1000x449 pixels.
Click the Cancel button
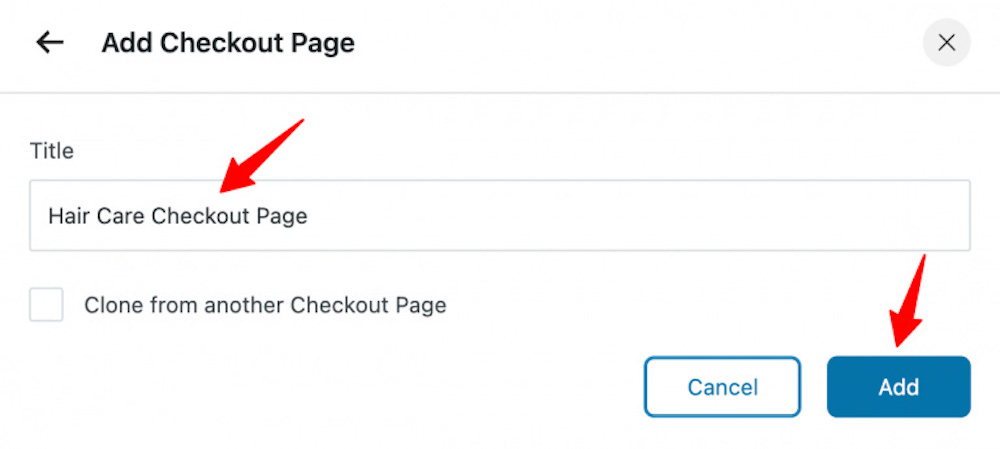(x=722, y=386)
